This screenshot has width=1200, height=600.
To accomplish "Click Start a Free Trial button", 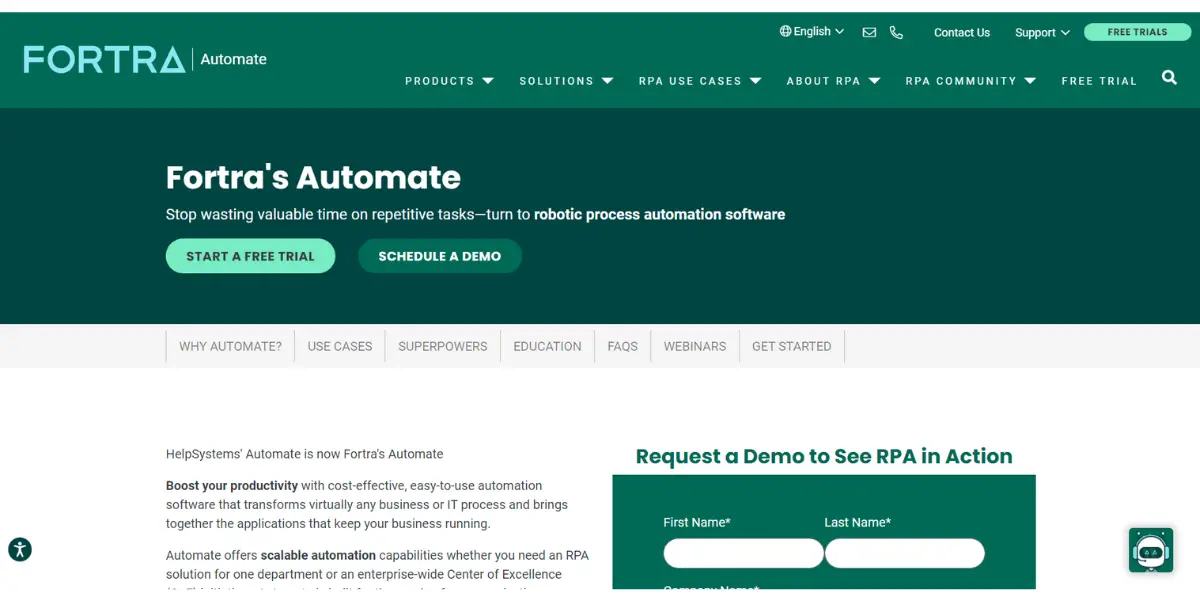I will point(250,256).
